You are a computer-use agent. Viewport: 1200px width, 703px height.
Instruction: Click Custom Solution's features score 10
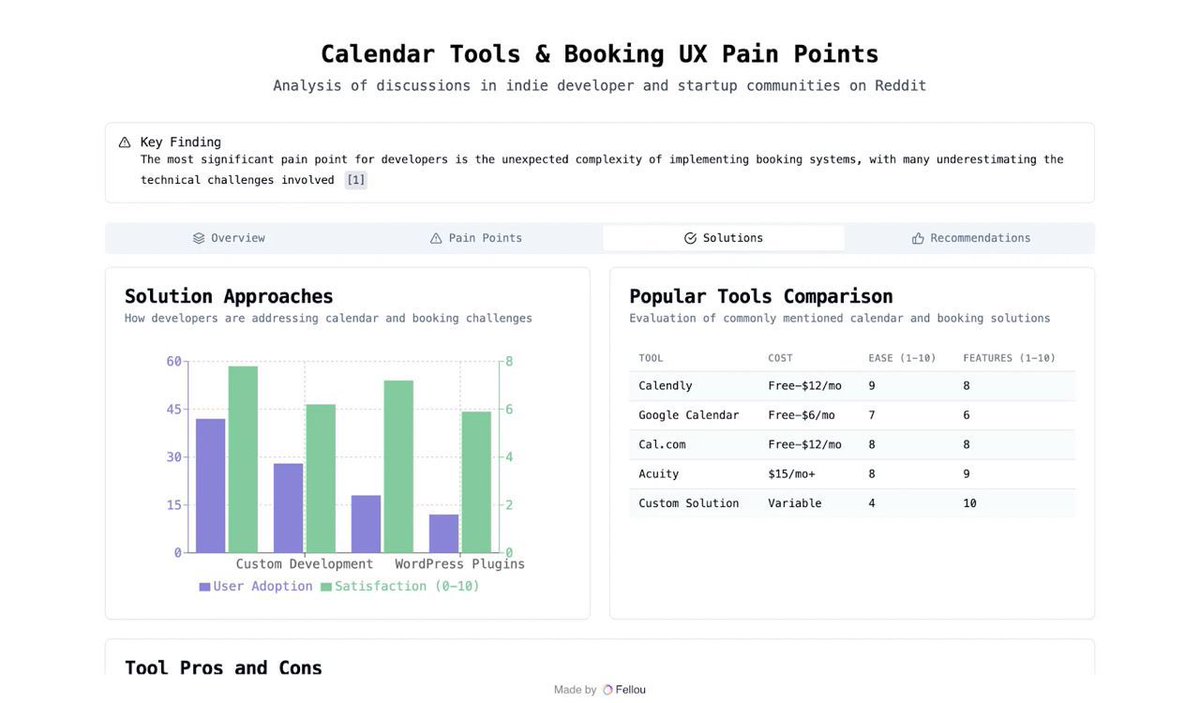click(970, 503)
